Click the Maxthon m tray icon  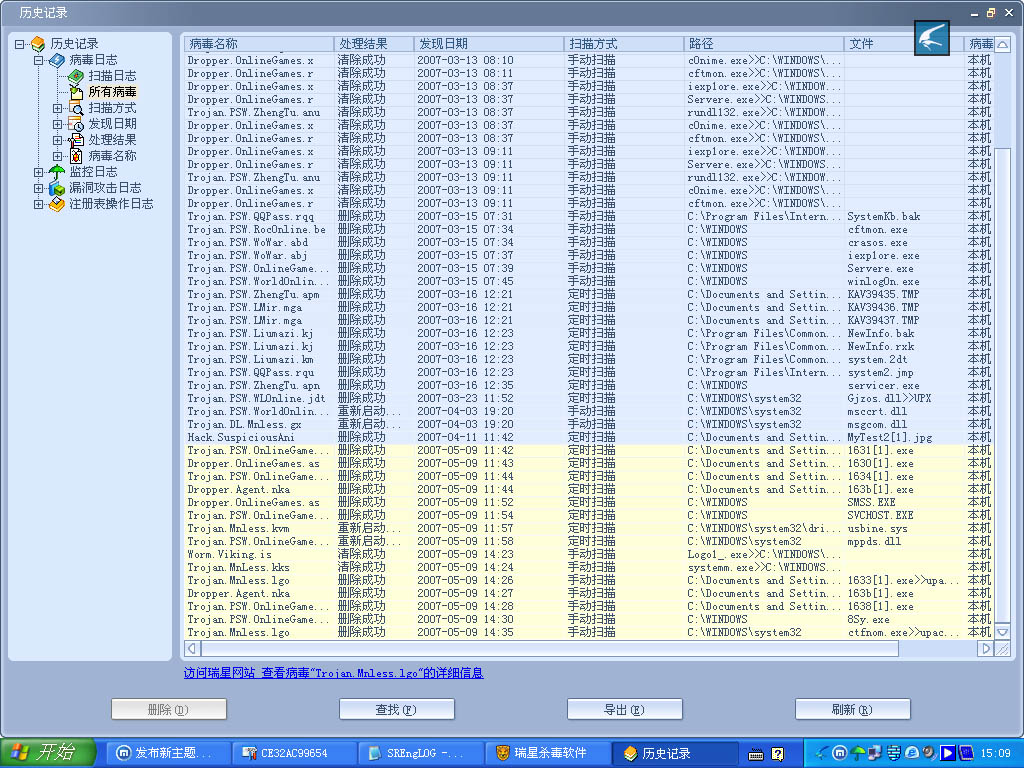coord(840,754)
